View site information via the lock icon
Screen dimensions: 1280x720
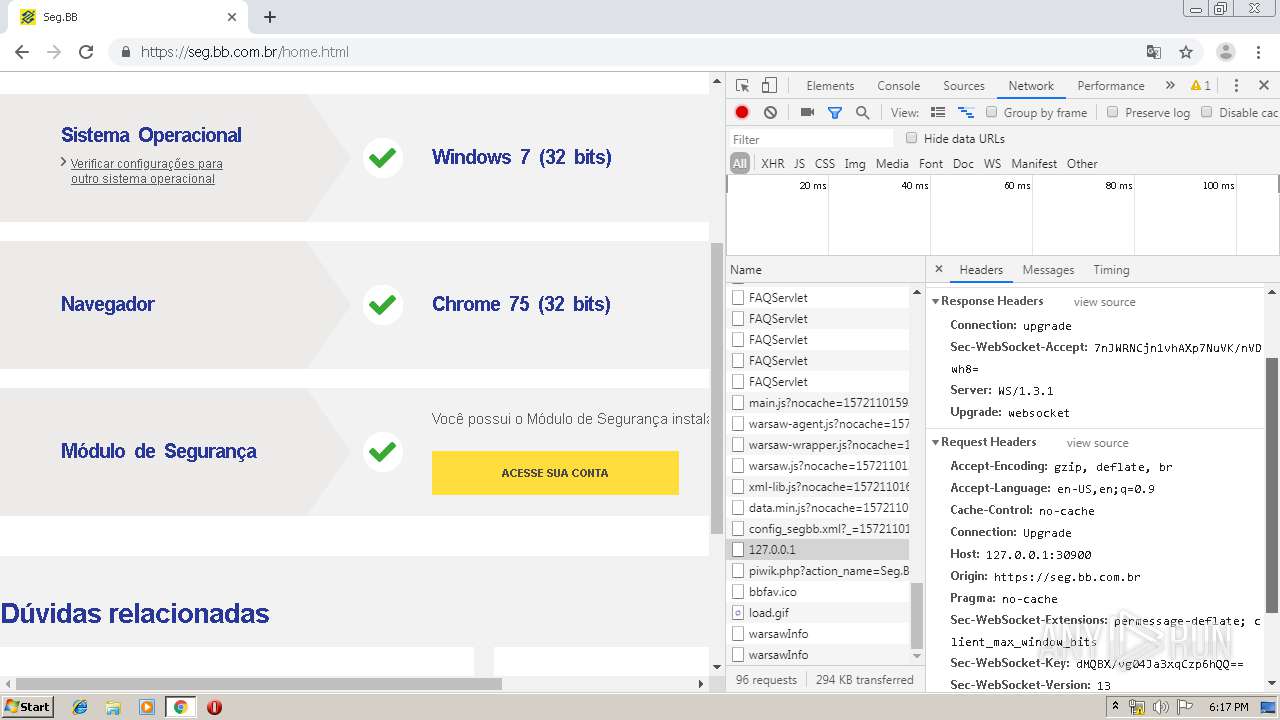125,52
